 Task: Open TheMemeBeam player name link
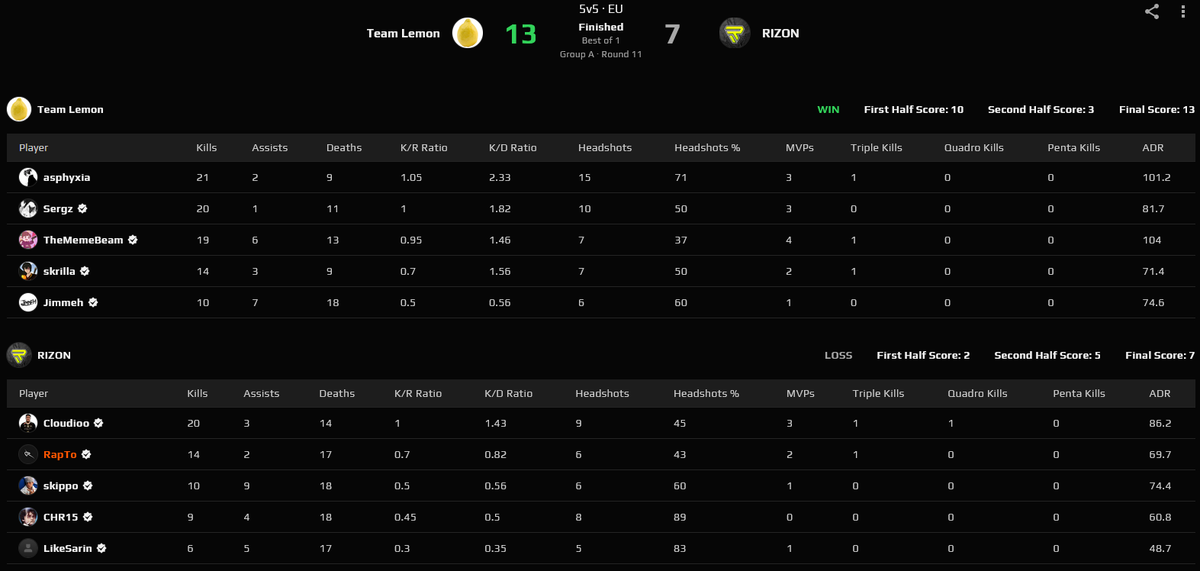point(83,240)
